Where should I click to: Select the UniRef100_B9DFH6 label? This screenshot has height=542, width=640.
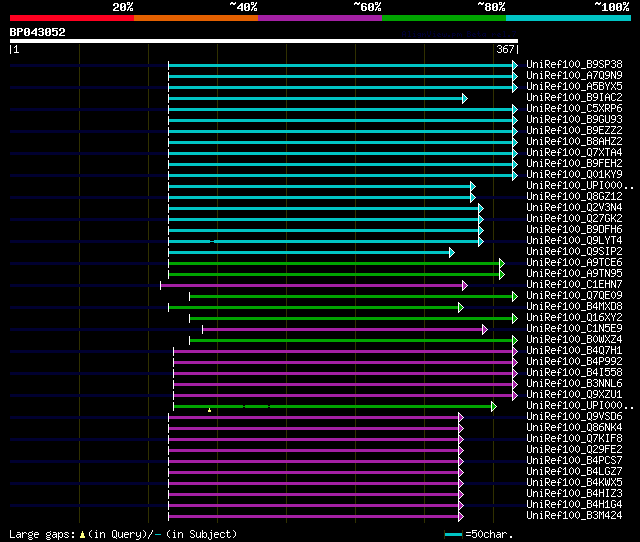pyautogui.click(x=574, y=230)
